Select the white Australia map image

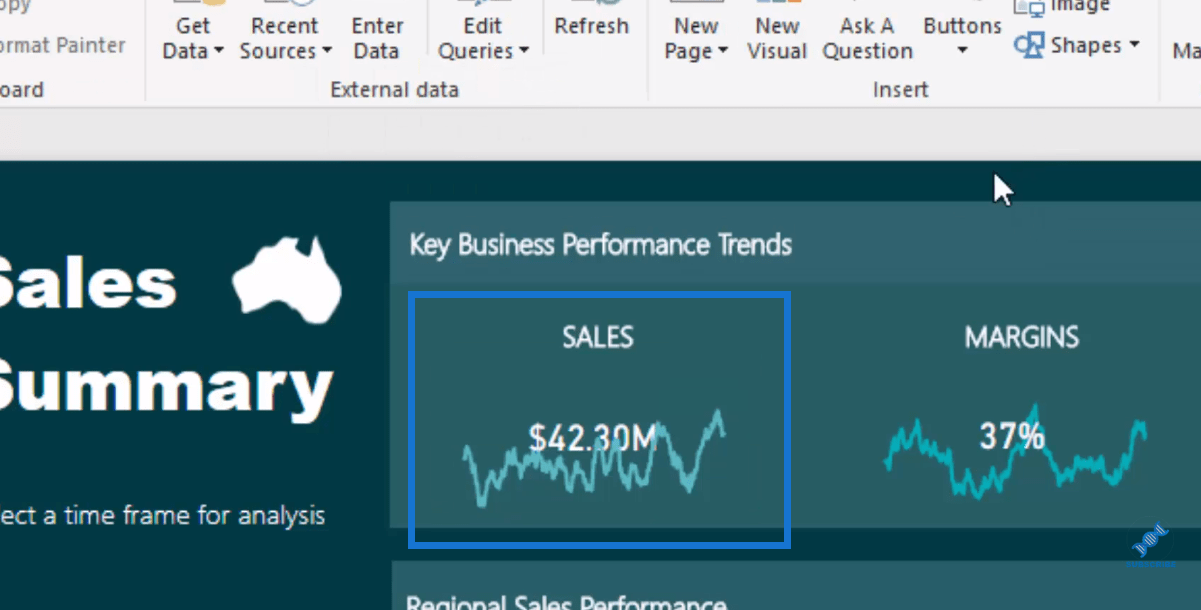(x=287, y=279)
